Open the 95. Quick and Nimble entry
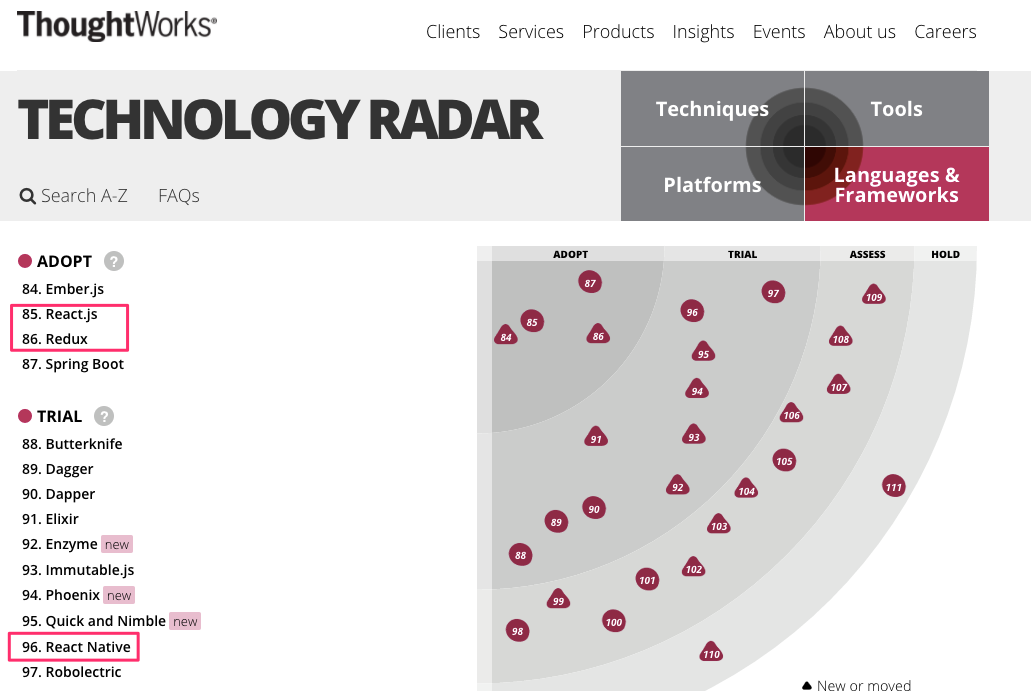The image size is (1031, 691). coord(94,621)
